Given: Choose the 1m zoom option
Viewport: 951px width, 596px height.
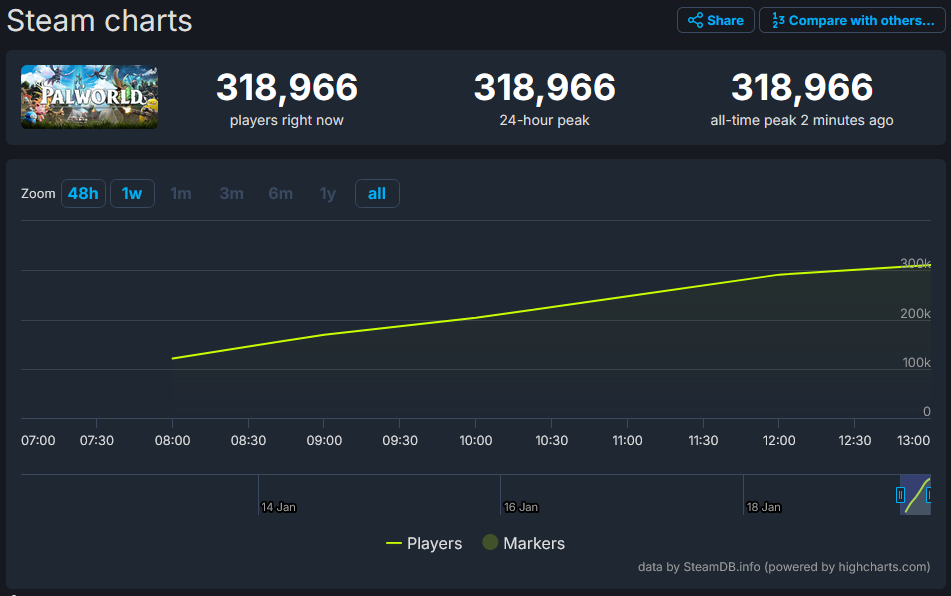Looking at the screenshot, I should click(x=181, y=193).
